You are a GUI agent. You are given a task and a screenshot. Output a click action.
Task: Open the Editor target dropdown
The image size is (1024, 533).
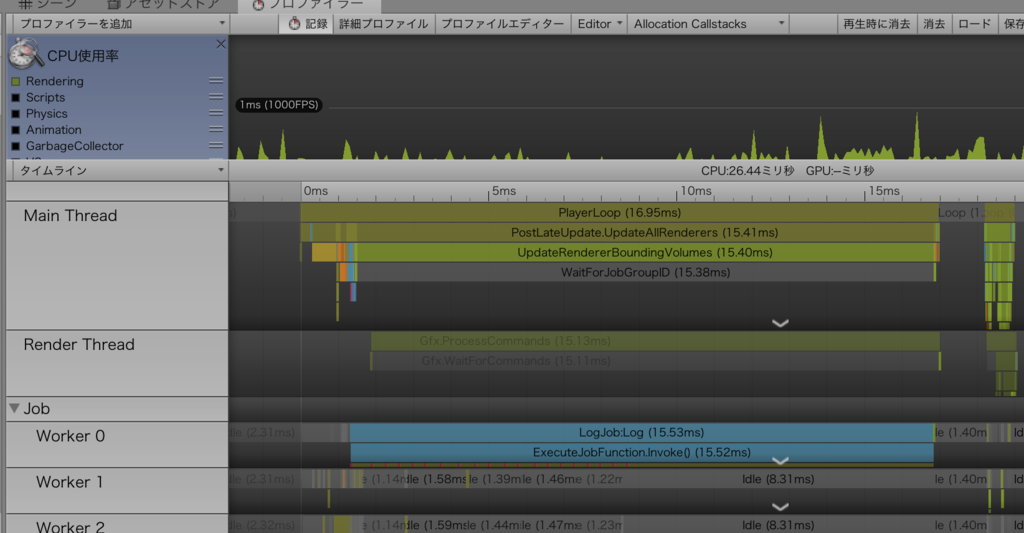599,24
